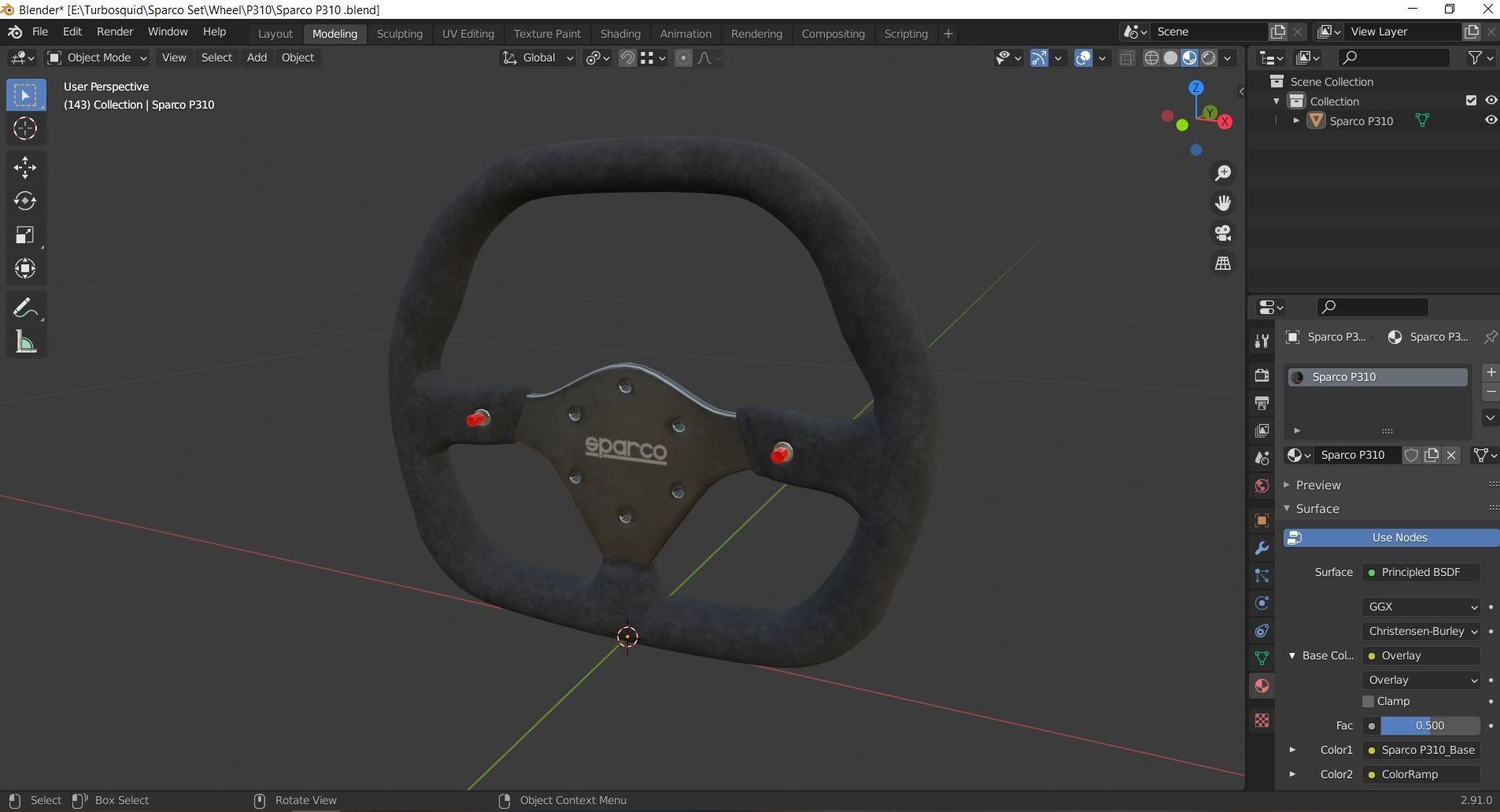This screenshot has width=1500, height=812.
Task: Click the Use Nodes button
Action: click(x=1391, y=537)
